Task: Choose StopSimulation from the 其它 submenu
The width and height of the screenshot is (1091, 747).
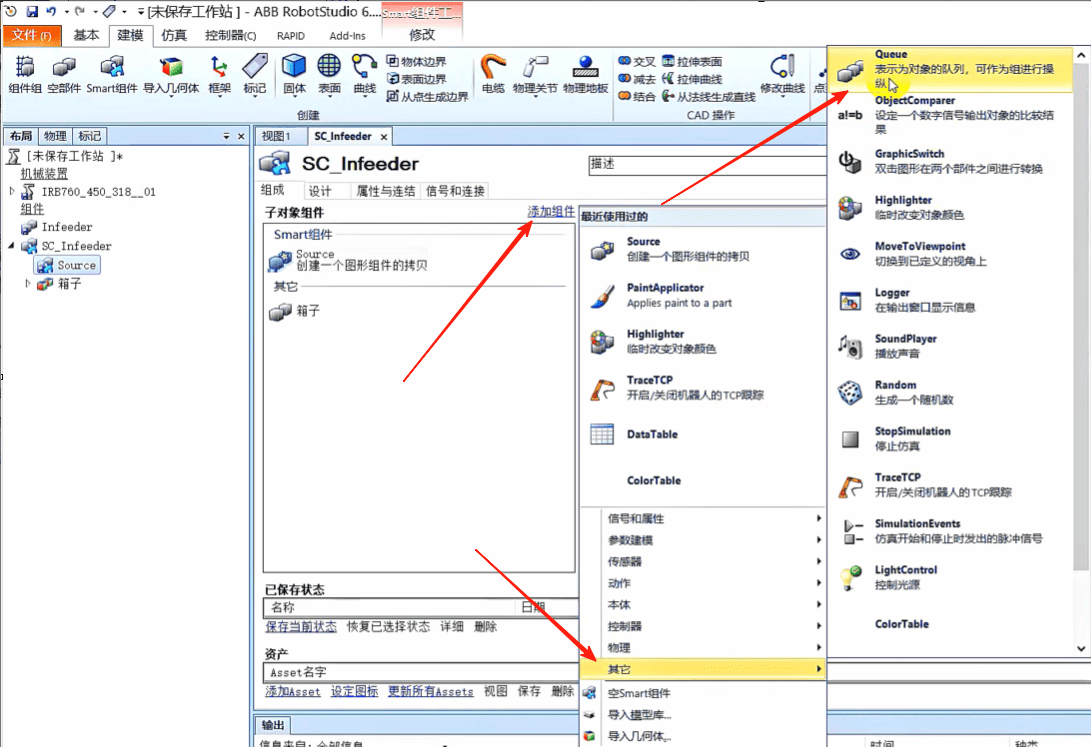Action: pyautogui.click(x=950, y=438)
